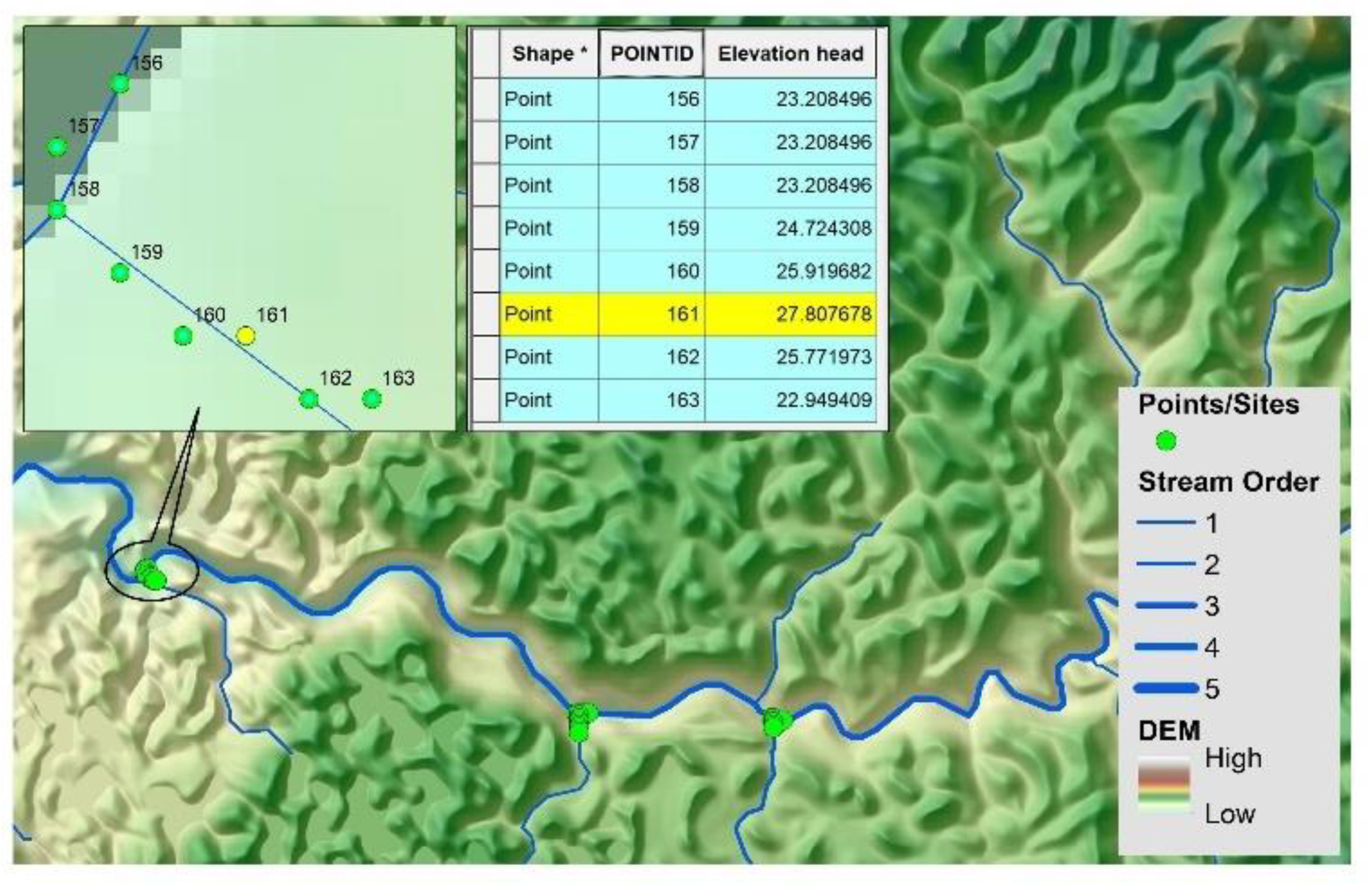Click the row selector for point 156
The height and width of the screenshot is (883, 1372).
(485, 99)
